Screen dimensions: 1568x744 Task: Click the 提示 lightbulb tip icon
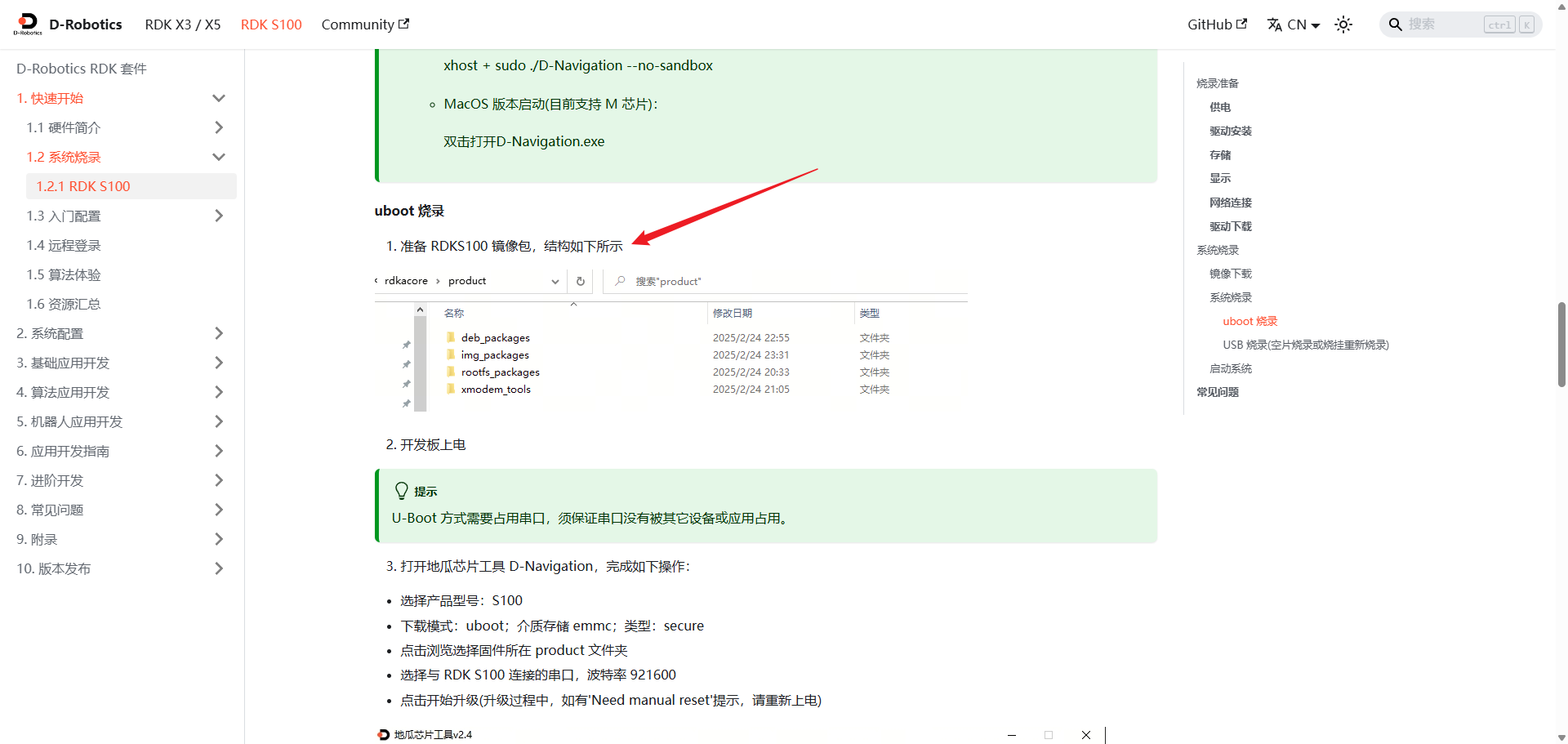tap(401, 491)
